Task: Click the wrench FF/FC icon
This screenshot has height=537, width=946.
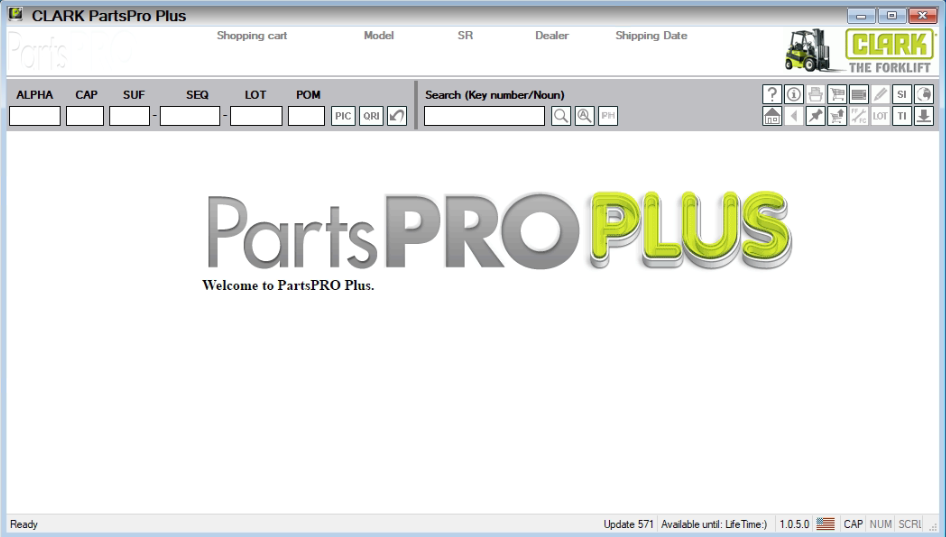Action: (x=859, y=116)
